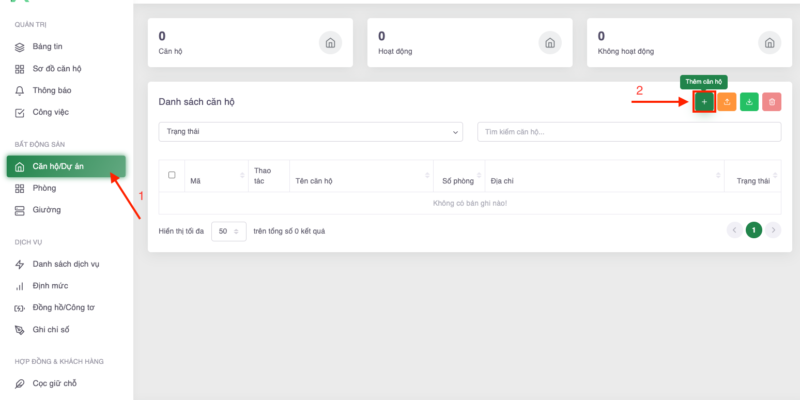Screen dimensions: 800x400
Task: Open the page size dropdown showing 50
Action: pos(228,230)
